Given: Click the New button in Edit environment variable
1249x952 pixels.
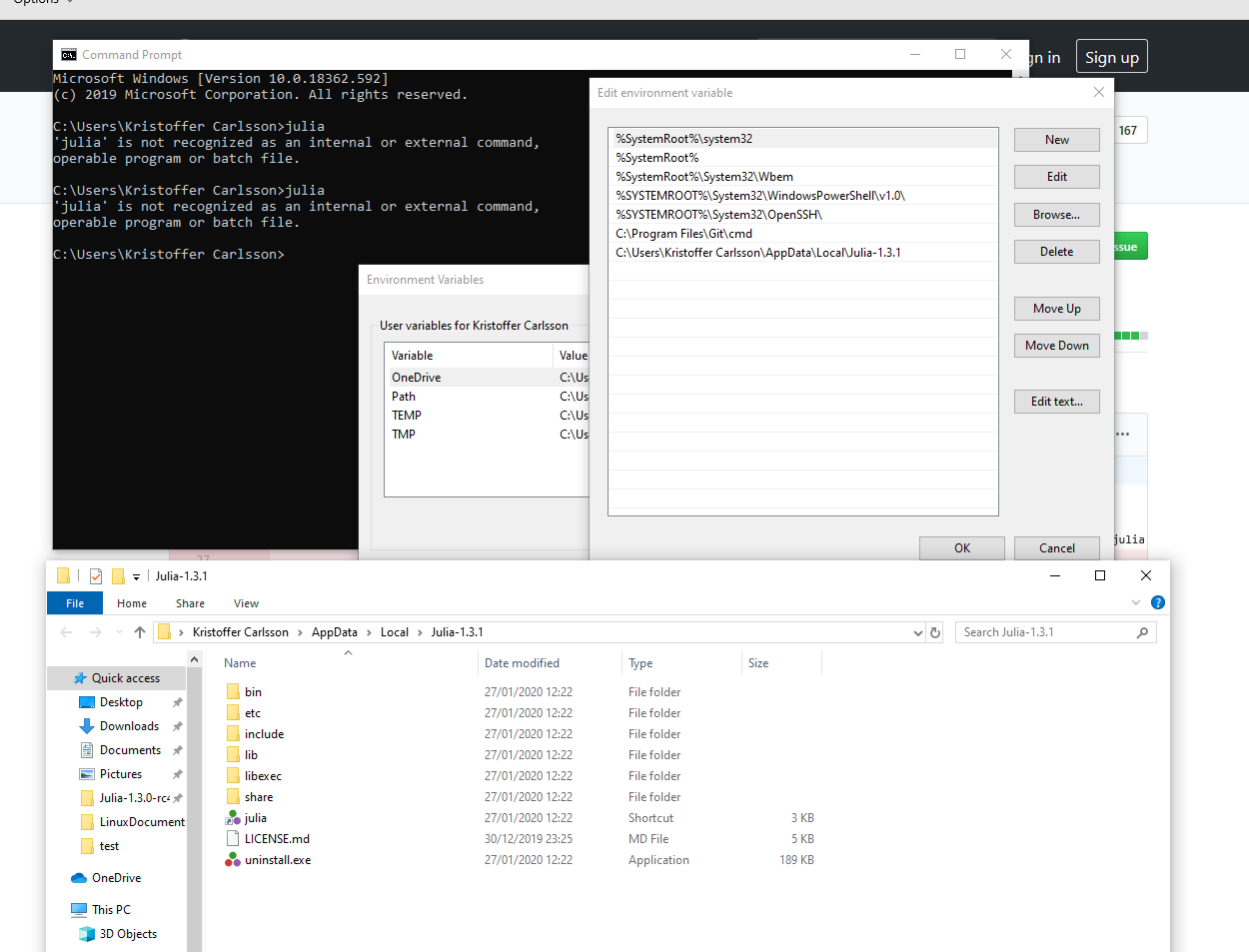Looking at the screenshot, I should coord(1056,140).
